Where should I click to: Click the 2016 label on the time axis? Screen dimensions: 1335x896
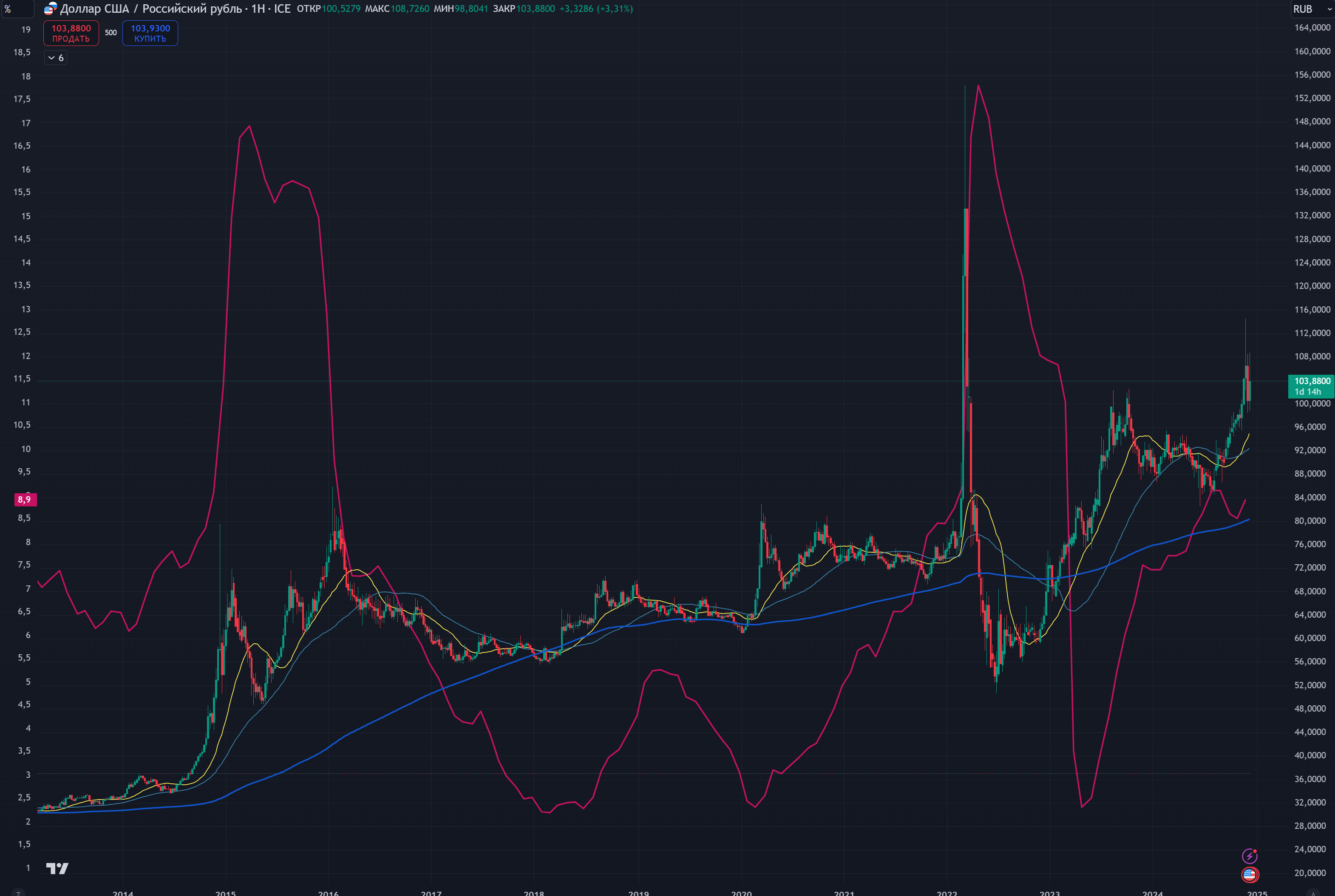pos(329,893)
